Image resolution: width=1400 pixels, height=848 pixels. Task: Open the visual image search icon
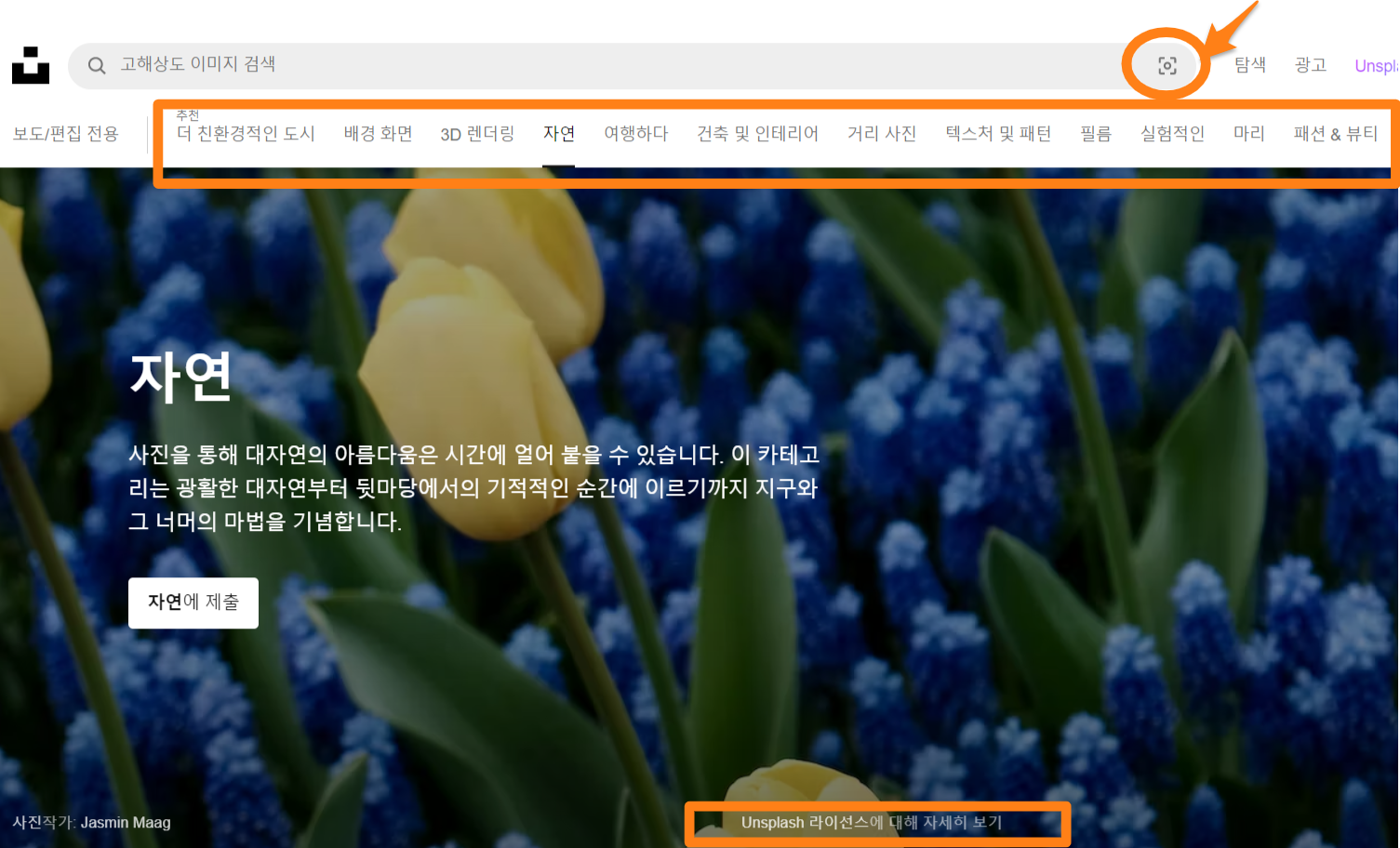[x=1167, y=65]
